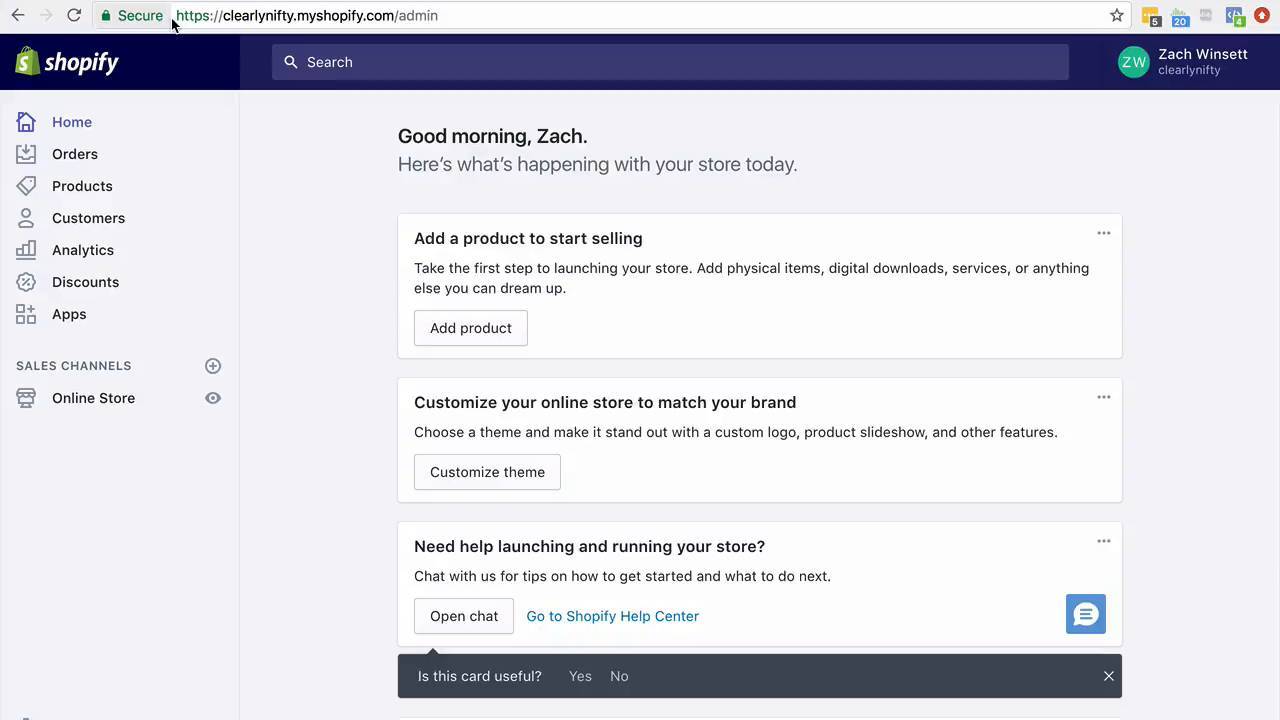Dismiss the card feedback bar
The height and width of the screenshot is (720, 1280).
point(1108,676)
